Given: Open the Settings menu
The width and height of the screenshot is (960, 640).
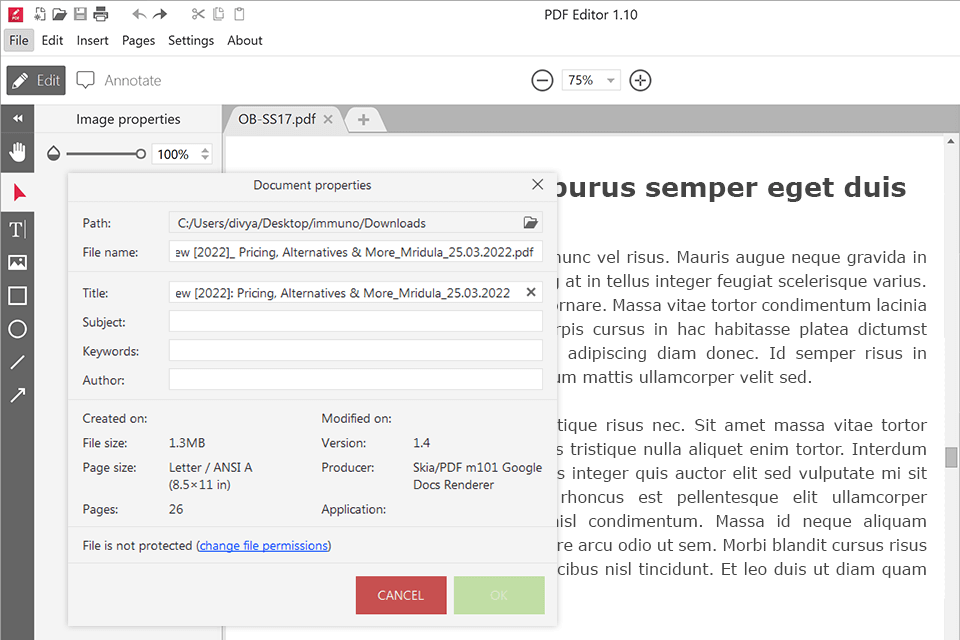Looking at the screenshot, I should [191, 40].
